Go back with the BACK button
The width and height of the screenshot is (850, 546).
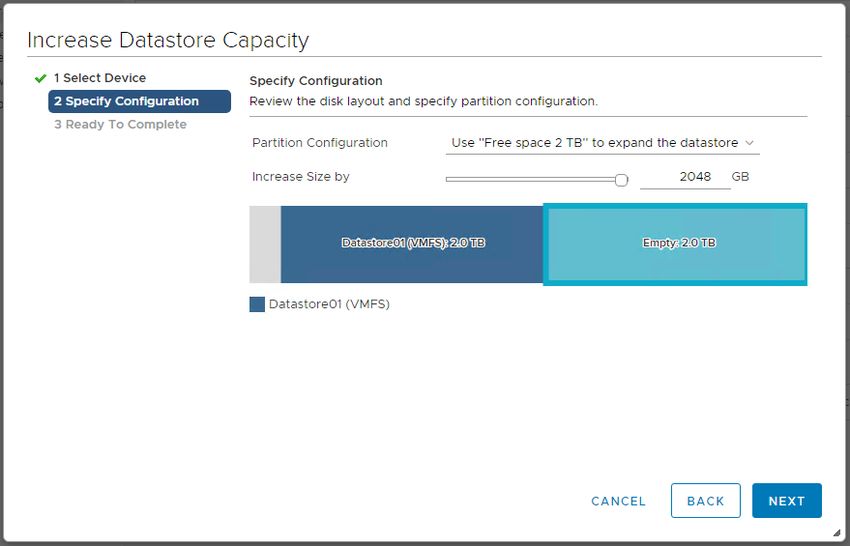click(705, 500)
